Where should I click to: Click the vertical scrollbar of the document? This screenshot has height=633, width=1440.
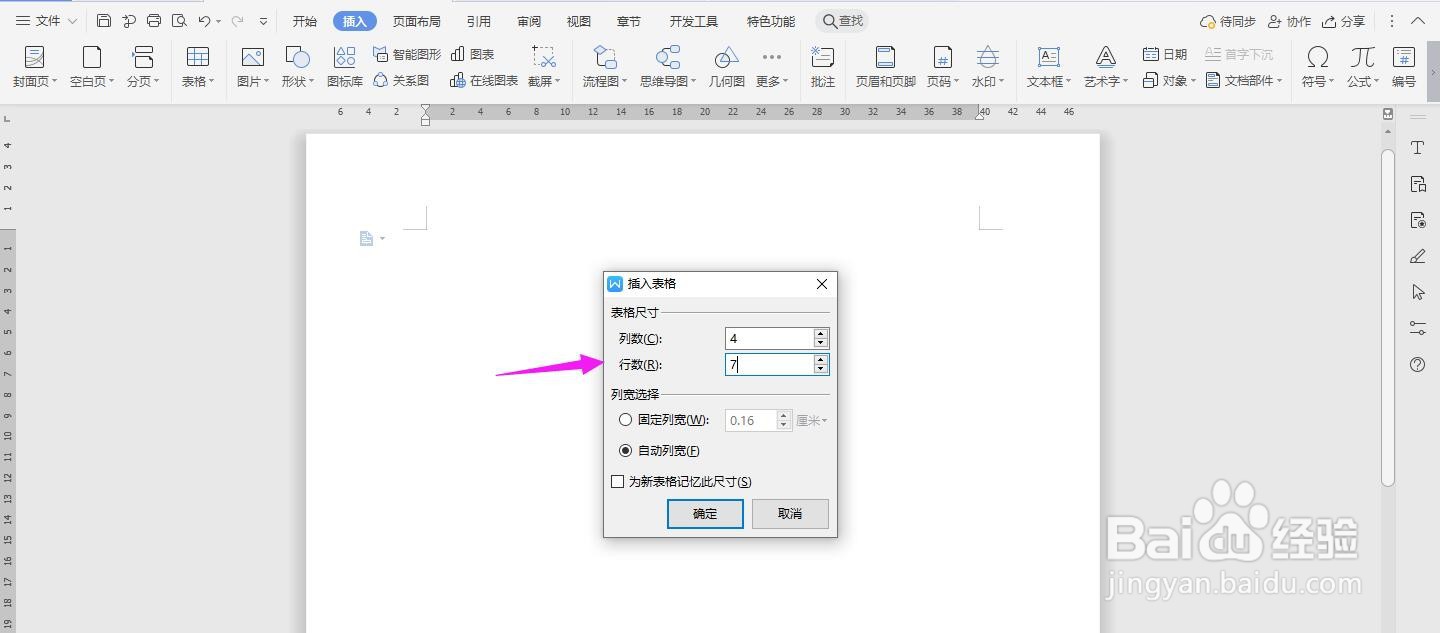(1388, 317)
